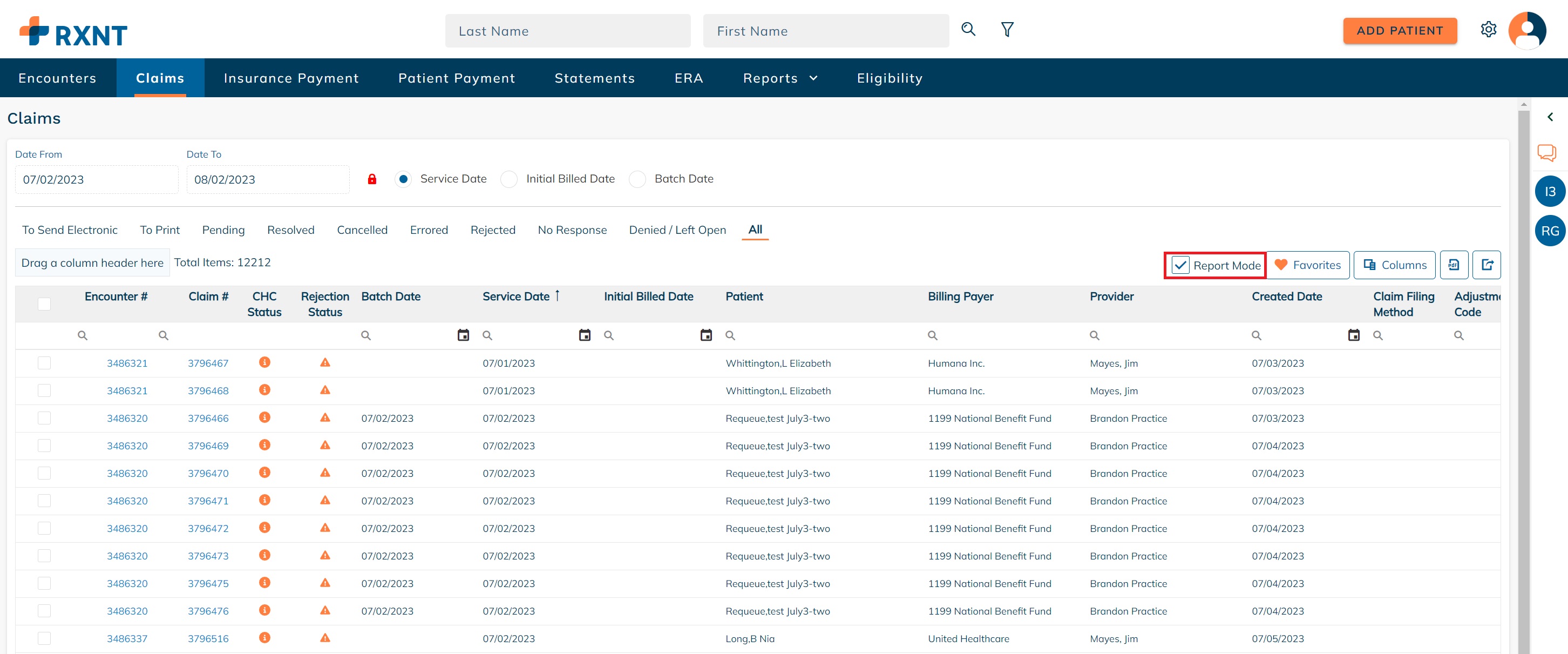Collapse the right side panel arrow
This screenshot has height=654, width=1568.
click(x=1550, y=117)
